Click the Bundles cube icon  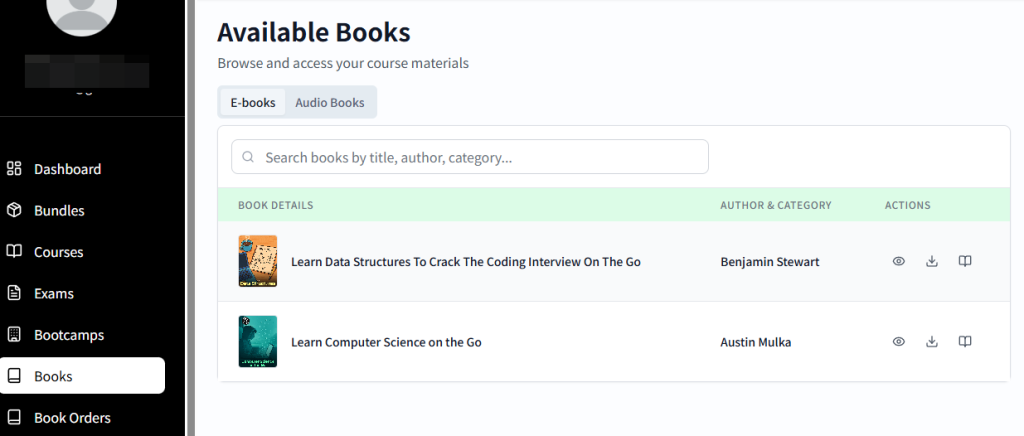pos(14,210)
